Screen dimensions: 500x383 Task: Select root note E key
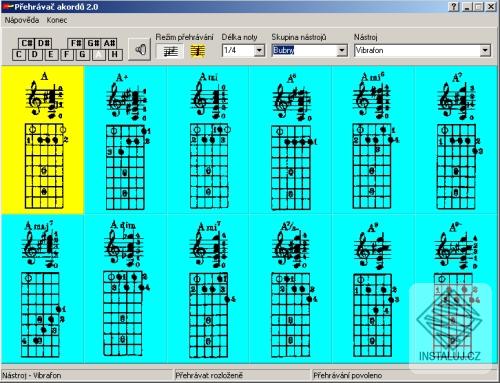[51, 54]
